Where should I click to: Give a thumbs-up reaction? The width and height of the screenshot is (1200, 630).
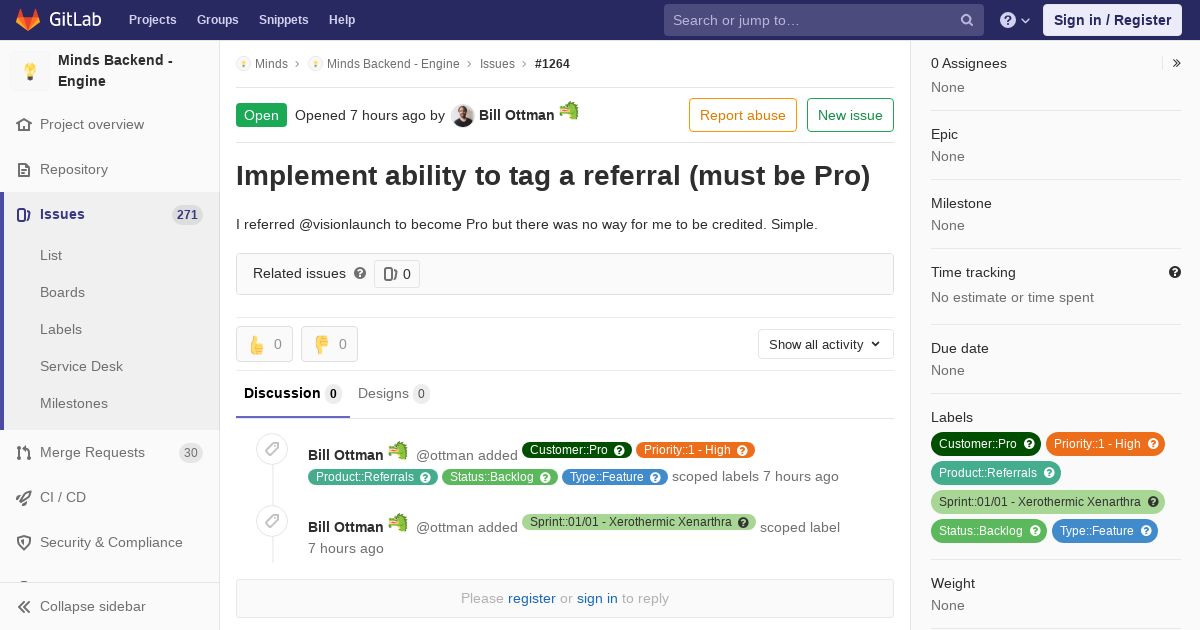click(264, 344)
